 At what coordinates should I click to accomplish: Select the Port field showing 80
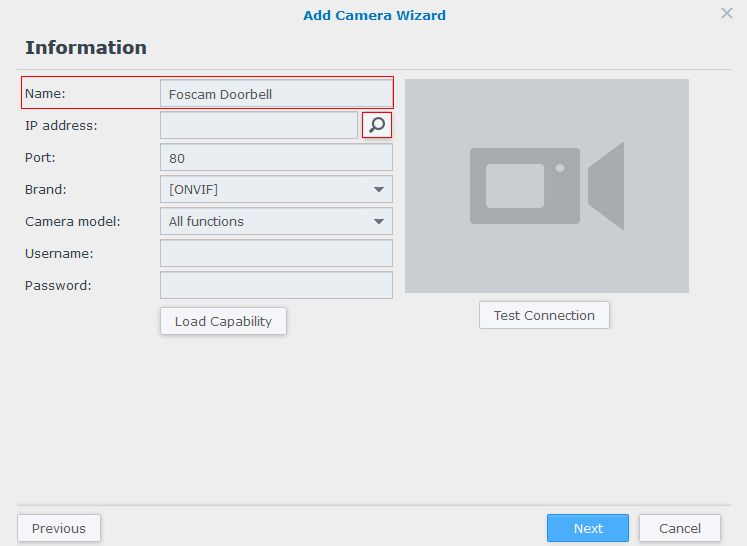coord(276,158)
